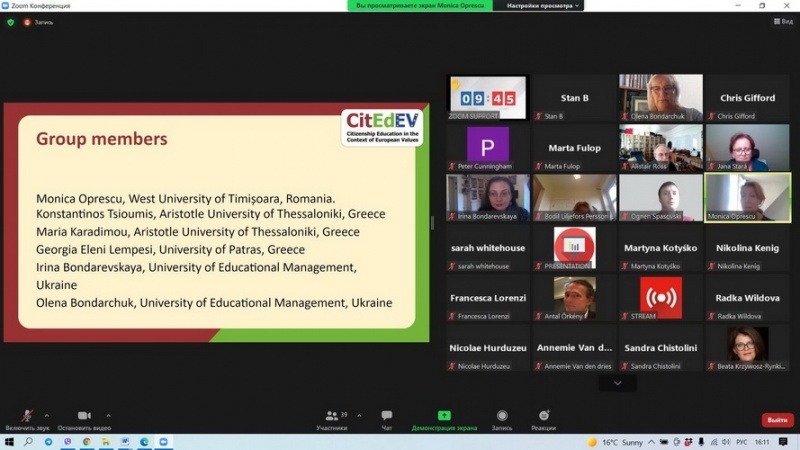Stop video with the camera button
This screenshot has width=800, height=450.
(x=84, y=418)
